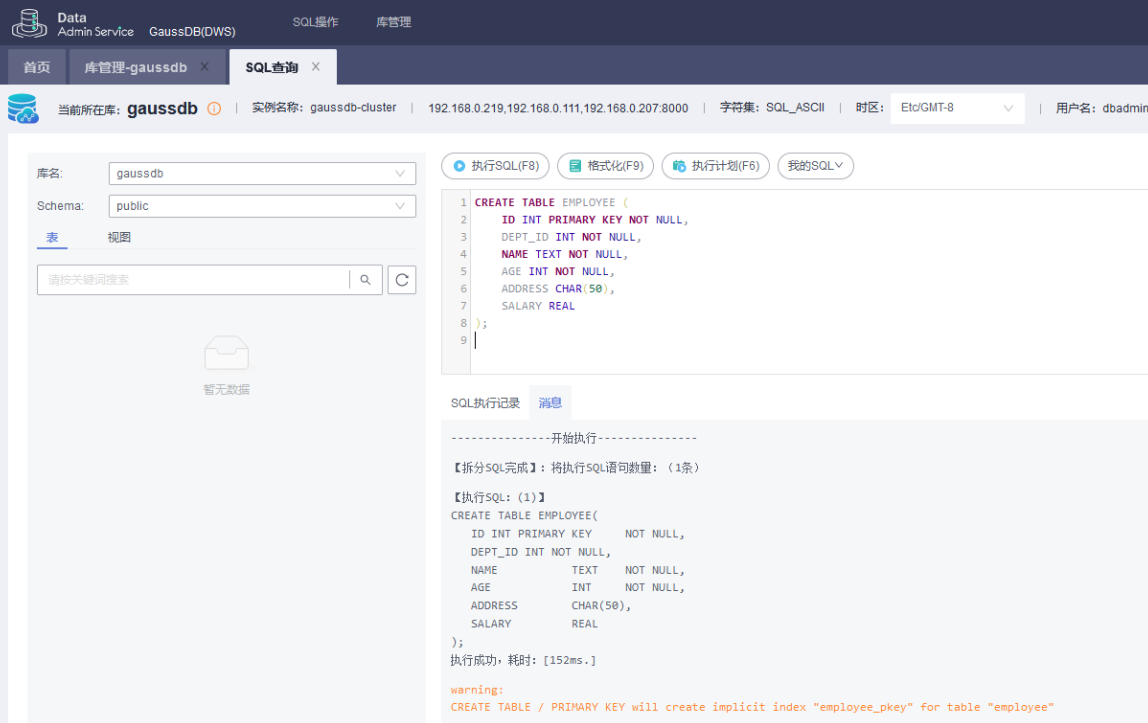Close the 库管理-gaussdb tab
This screenshot has height=723, width=1148.
click(205, 67)
